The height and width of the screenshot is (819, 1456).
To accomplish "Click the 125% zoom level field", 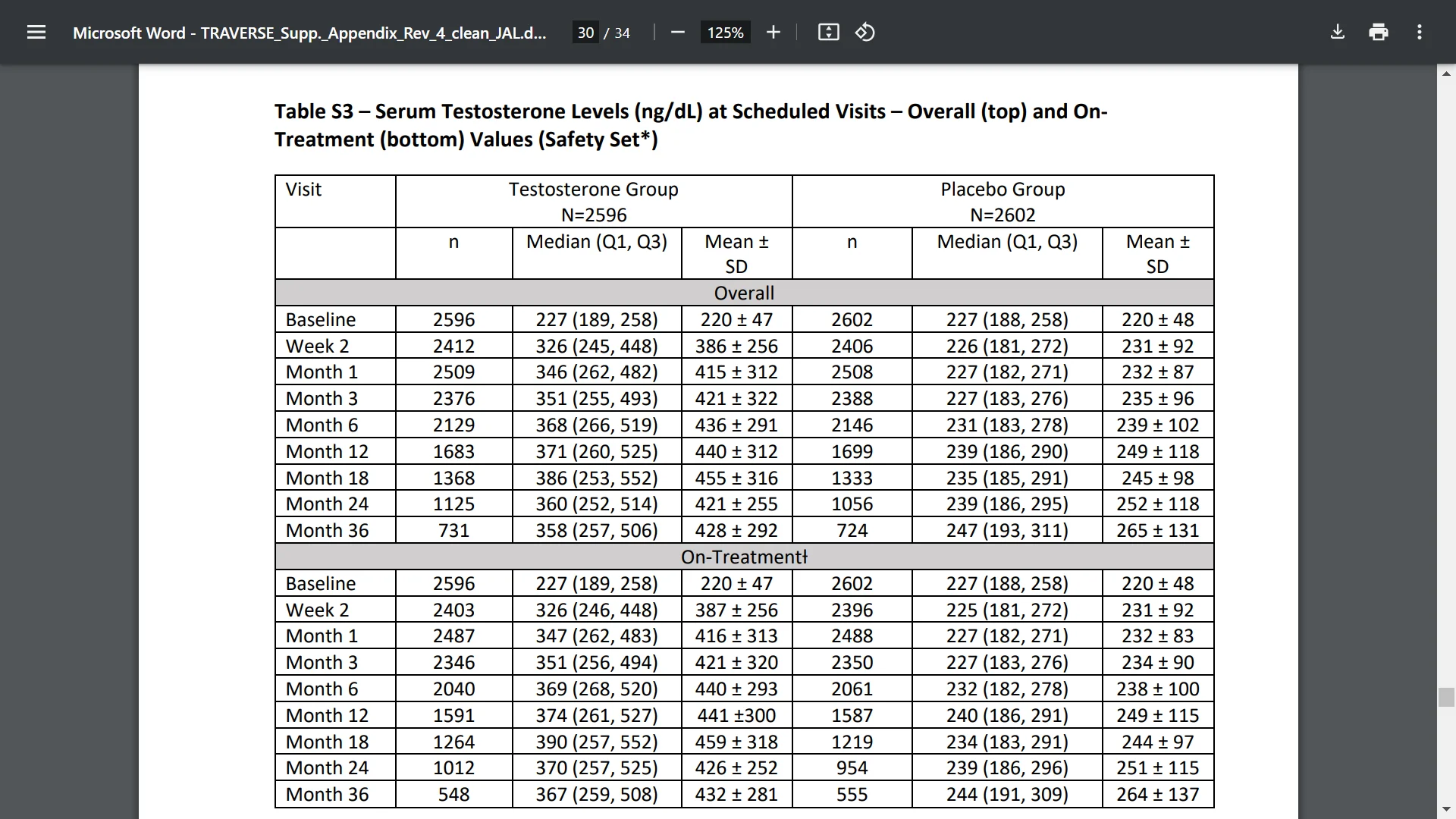I will pyautogui.click(x=725, y=33).
